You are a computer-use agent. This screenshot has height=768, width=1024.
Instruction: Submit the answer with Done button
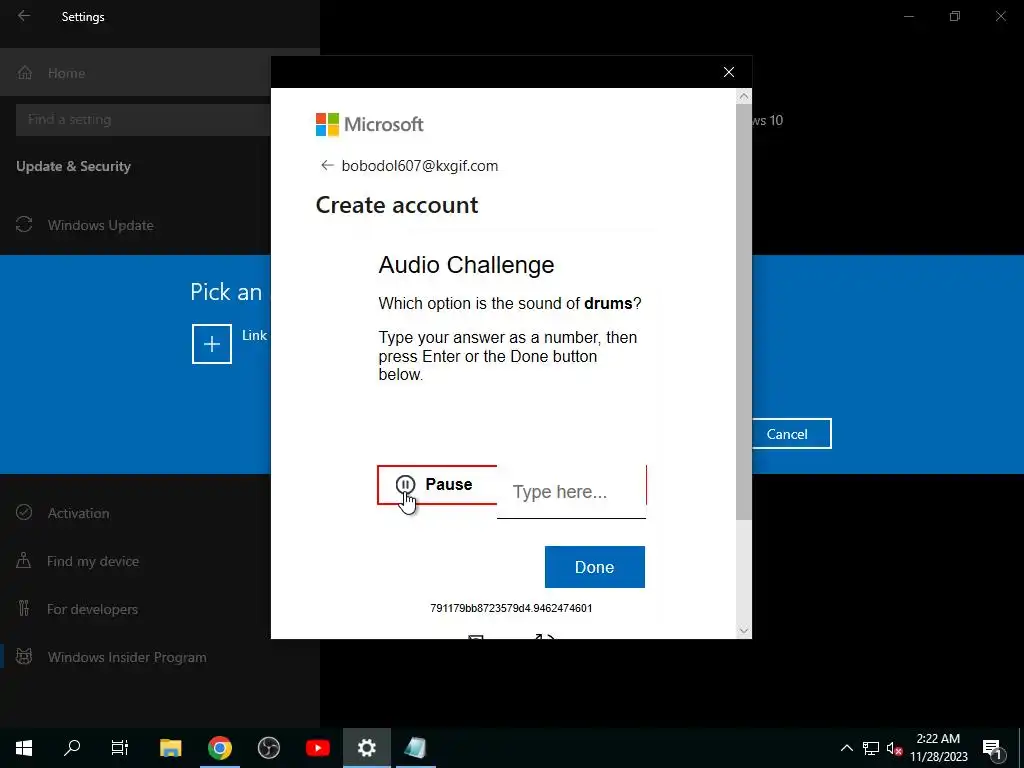[x=594, y=567]
